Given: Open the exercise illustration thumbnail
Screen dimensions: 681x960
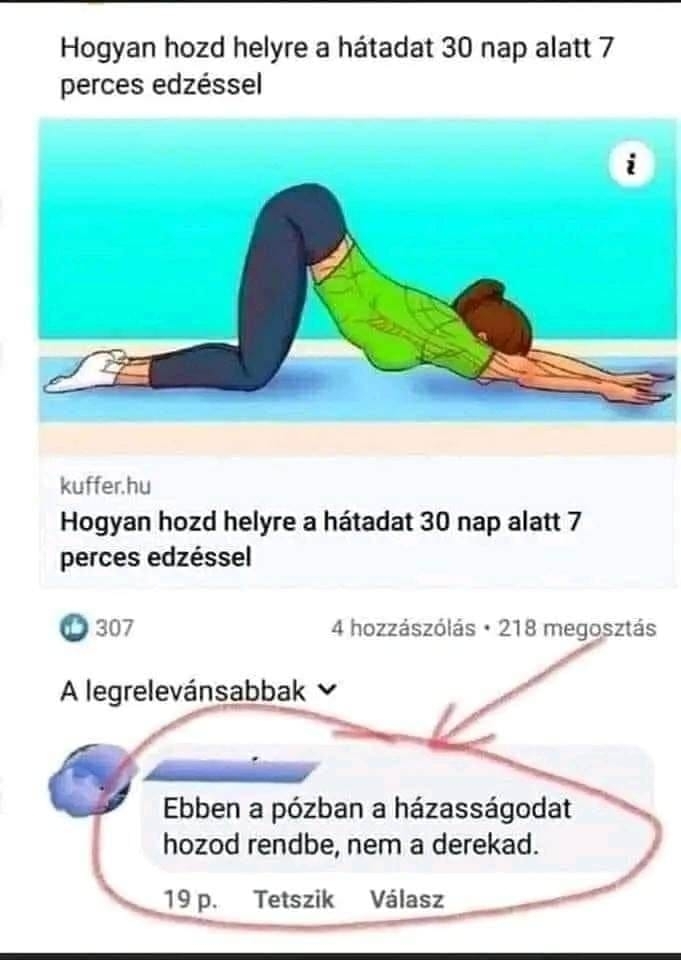Looking at the screenshot, I should pos(358,286).
